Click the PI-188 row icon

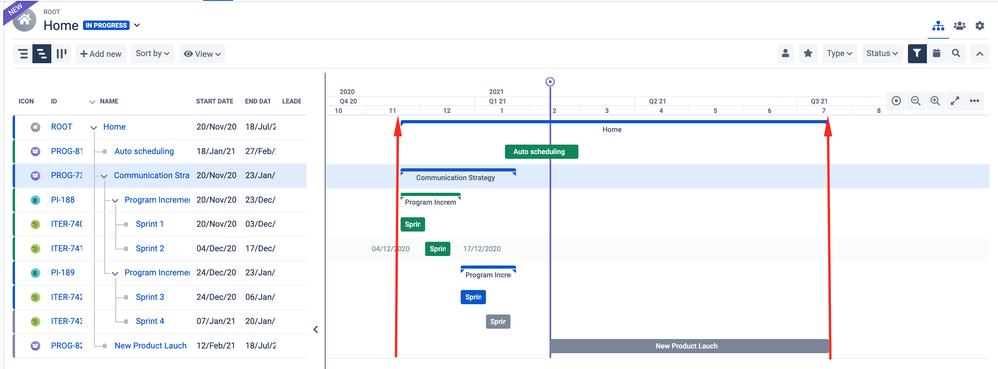(x=36, y=200)
